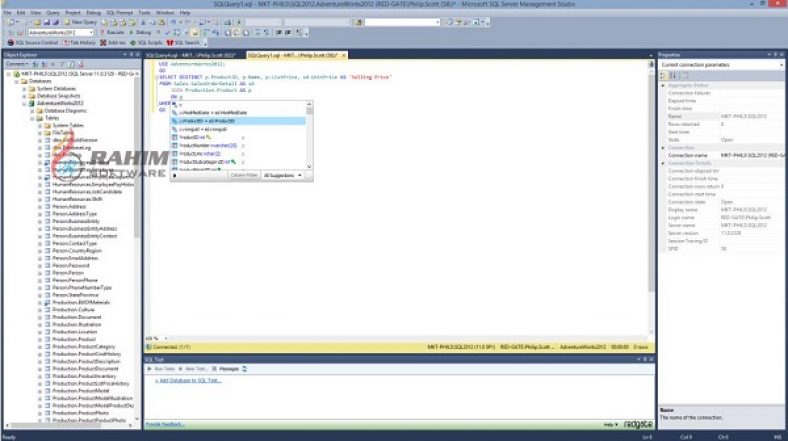788x441 pixels.
Task: Select the Connection name property row
Action: 722,155
